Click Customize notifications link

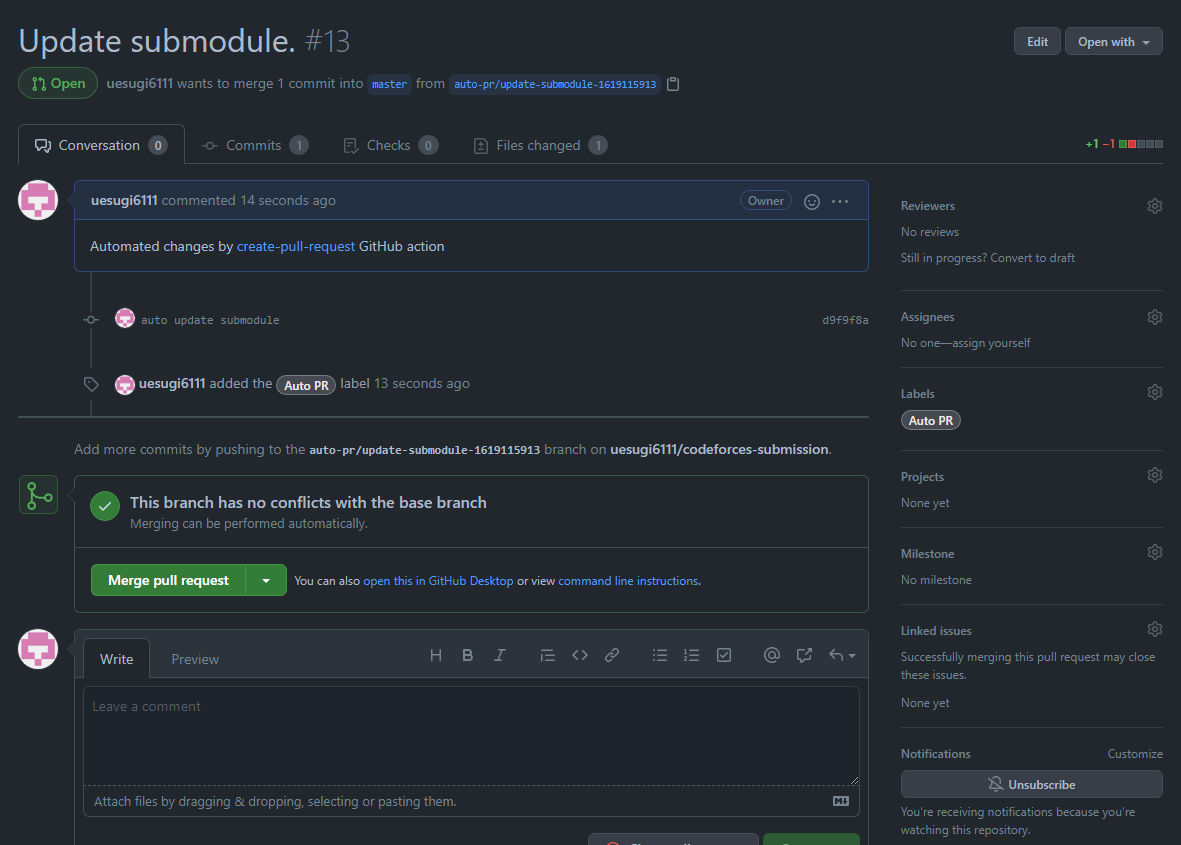coord(1134,754)
